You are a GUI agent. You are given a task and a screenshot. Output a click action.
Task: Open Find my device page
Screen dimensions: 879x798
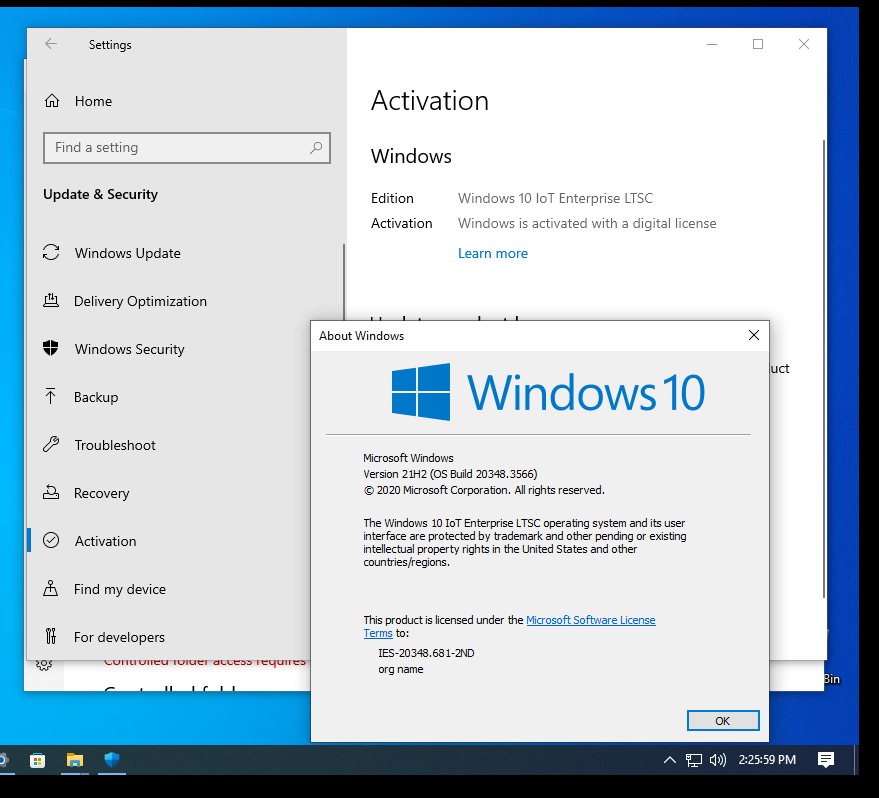click(120, 590)
